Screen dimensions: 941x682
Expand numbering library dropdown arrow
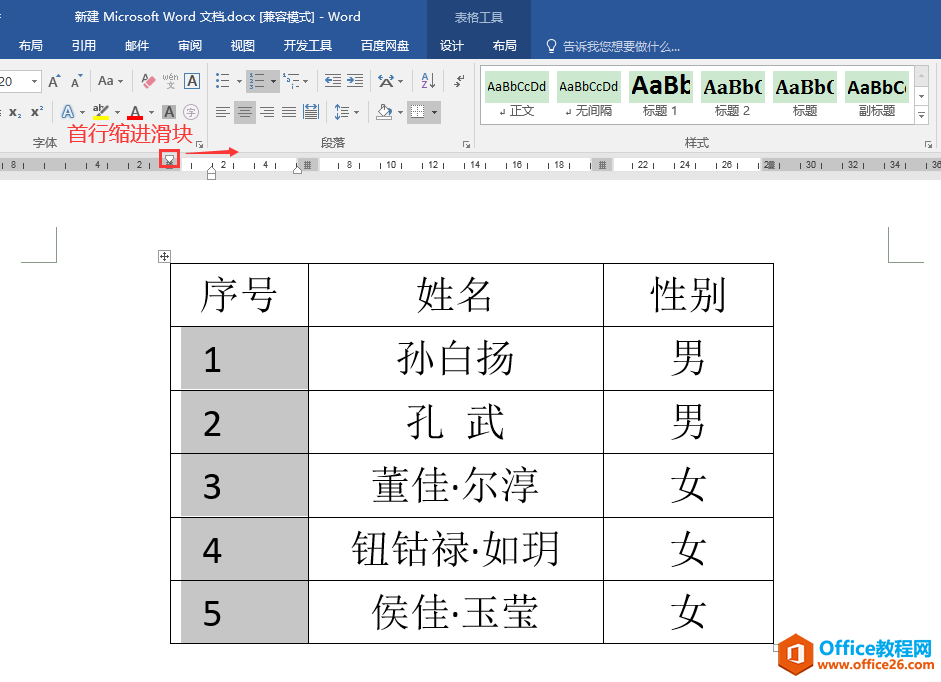tap(273, 82)
